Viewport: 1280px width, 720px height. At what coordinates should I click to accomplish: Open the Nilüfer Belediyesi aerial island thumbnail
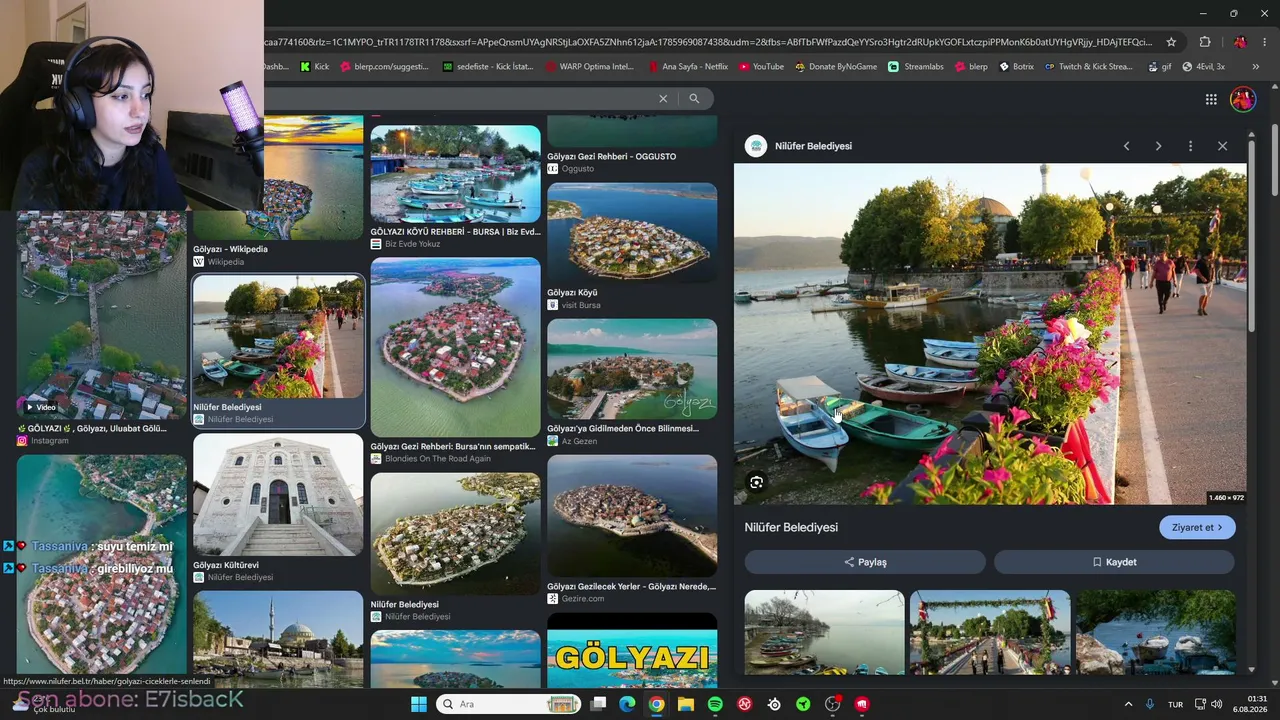pyautogui.click(x=455, y=535)
